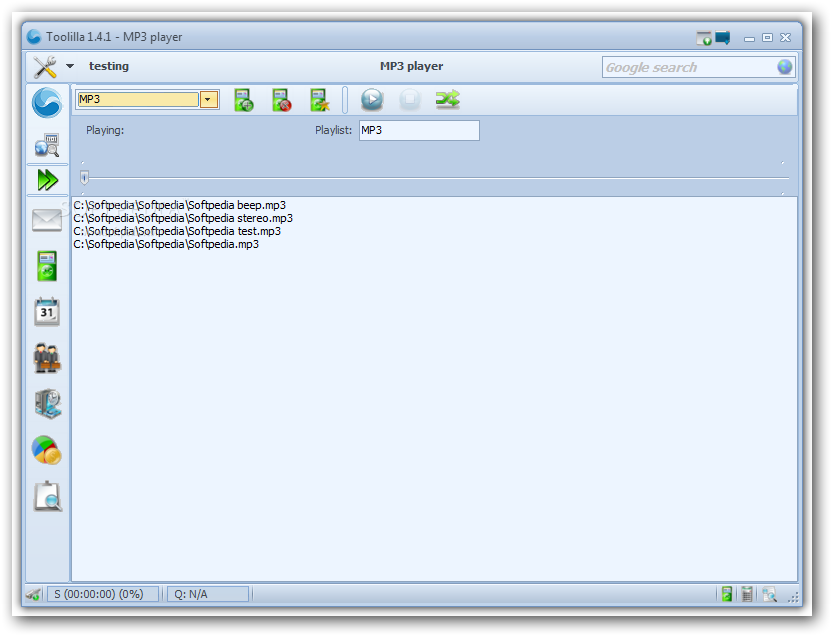
Task: Click the title bar window icon with green dot
Action: [x=704, y=38]
